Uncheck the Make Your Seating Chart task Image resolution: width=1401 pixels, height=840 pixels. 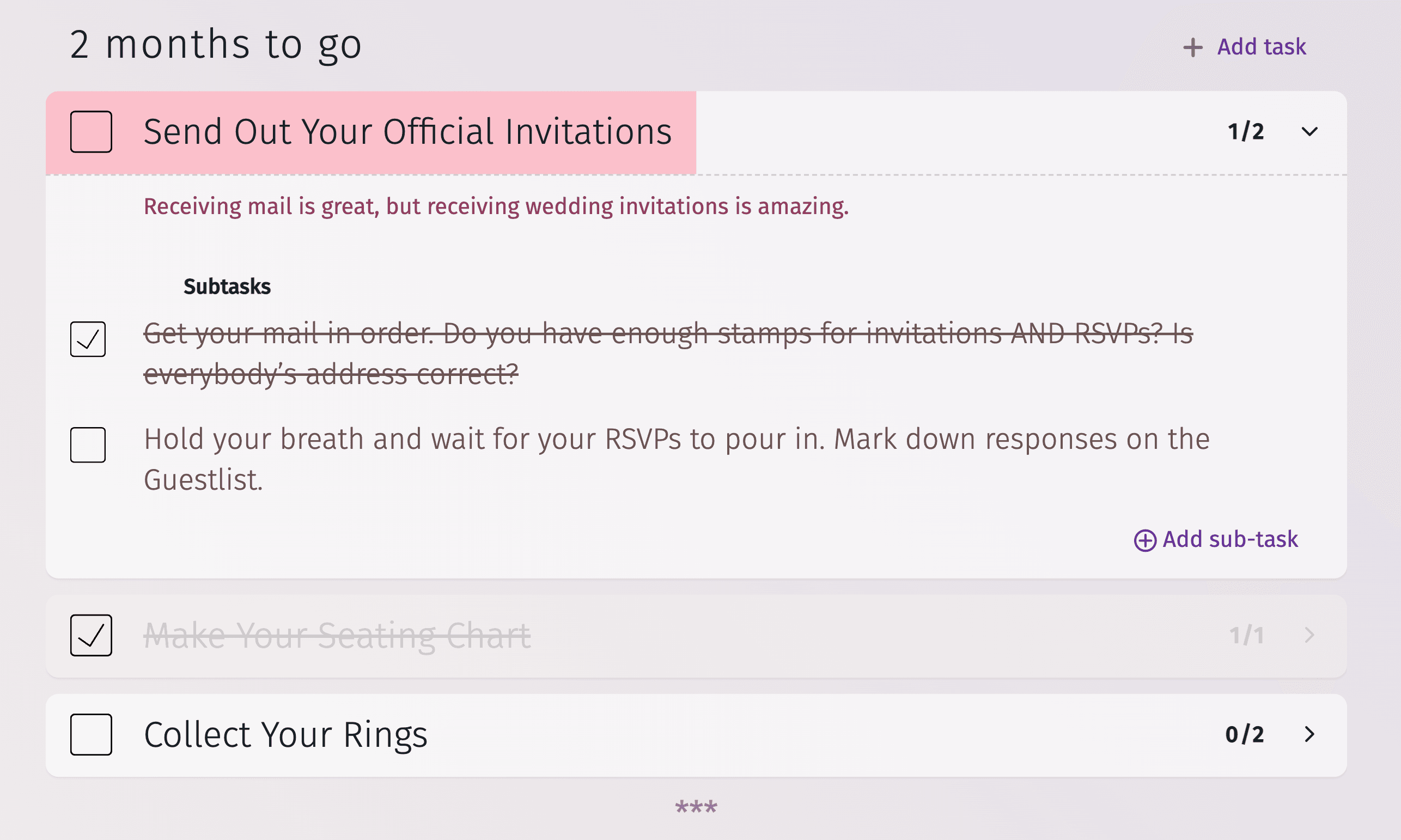pyautogui.click(x=91, y=635)
